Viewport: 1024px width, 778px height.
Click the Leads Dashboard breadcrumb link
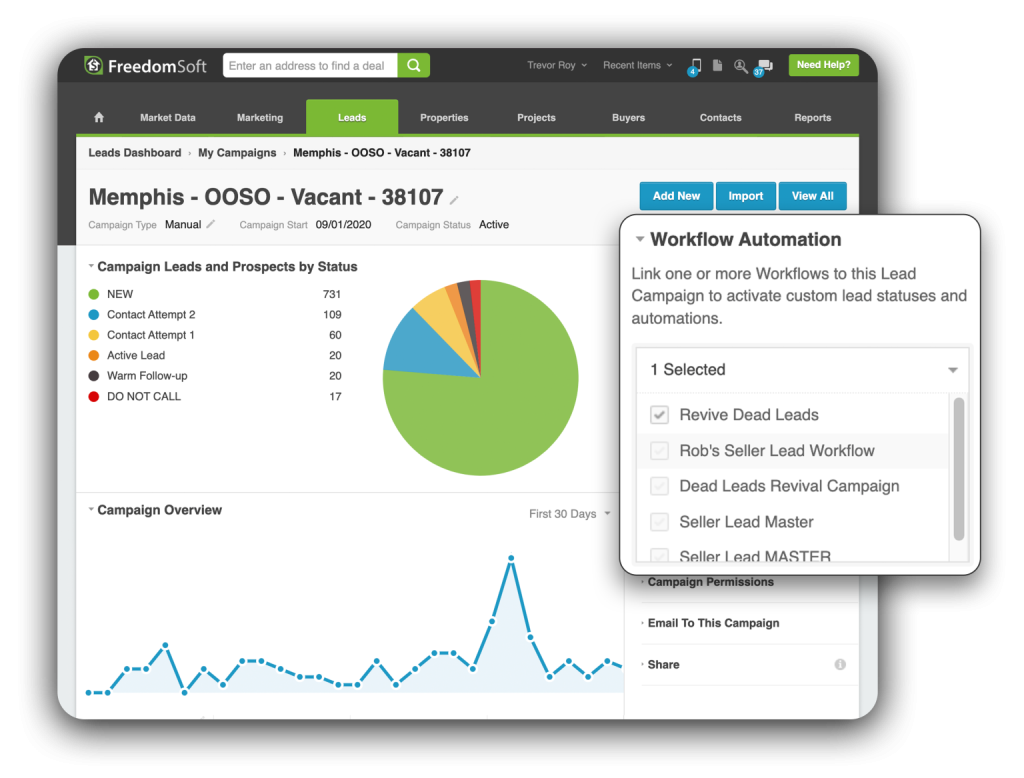point(135,153)
